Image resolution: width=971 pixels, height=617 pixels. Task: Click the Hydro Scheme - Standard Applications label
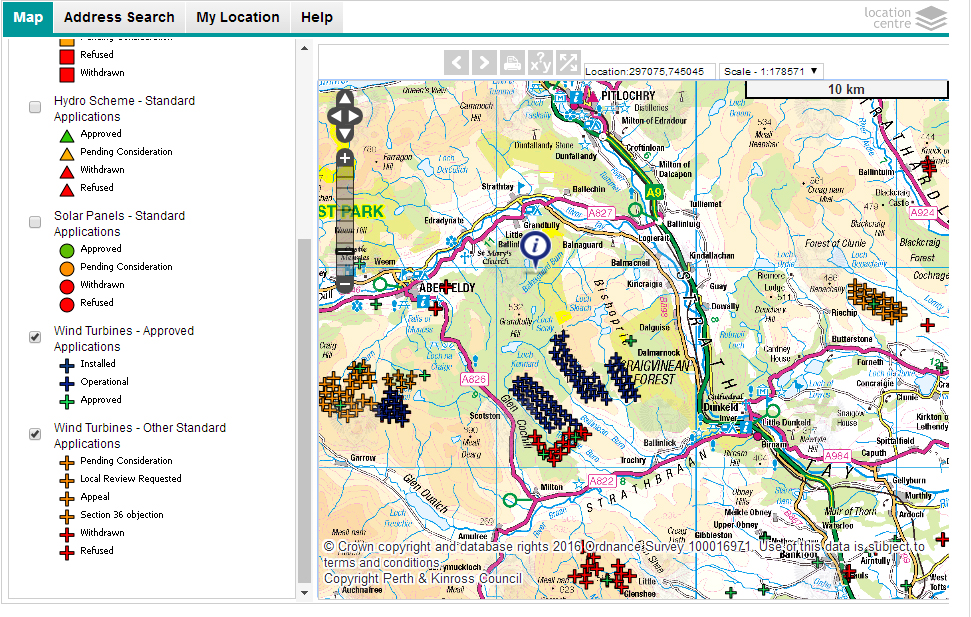[x=124, y=108]
